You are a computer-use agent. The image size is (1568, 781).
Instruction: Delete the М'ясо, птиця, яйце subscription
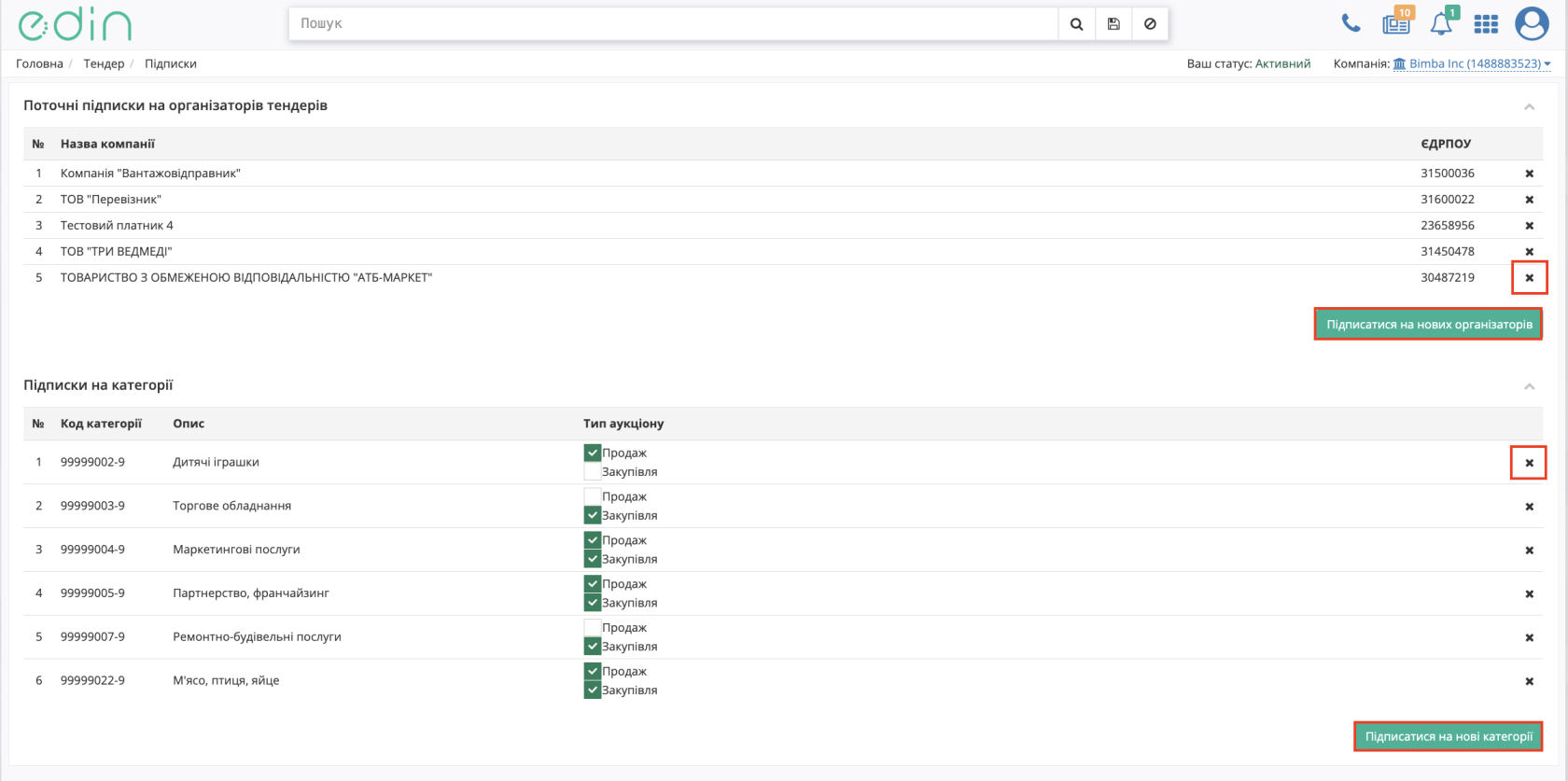pos(1529,682)
